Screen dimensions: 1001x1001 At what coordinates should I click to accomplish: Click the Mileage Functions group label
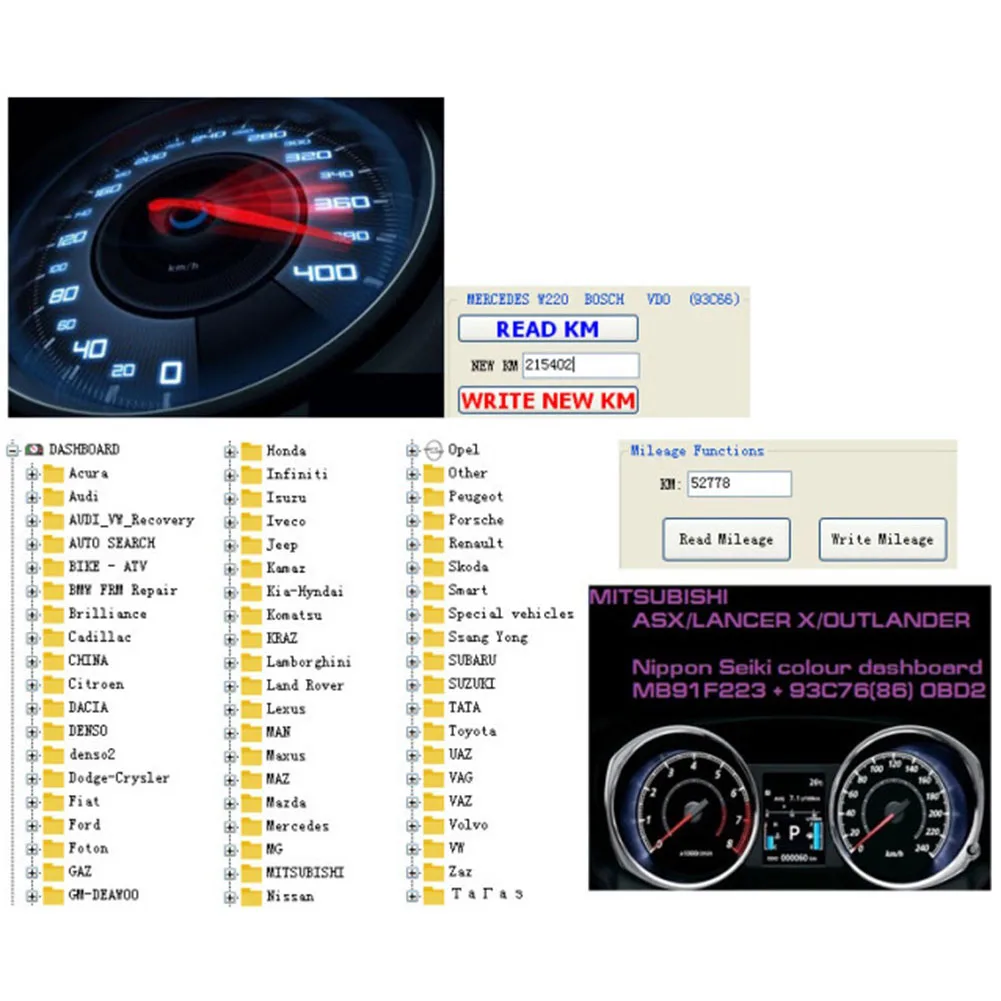(697, 451)
